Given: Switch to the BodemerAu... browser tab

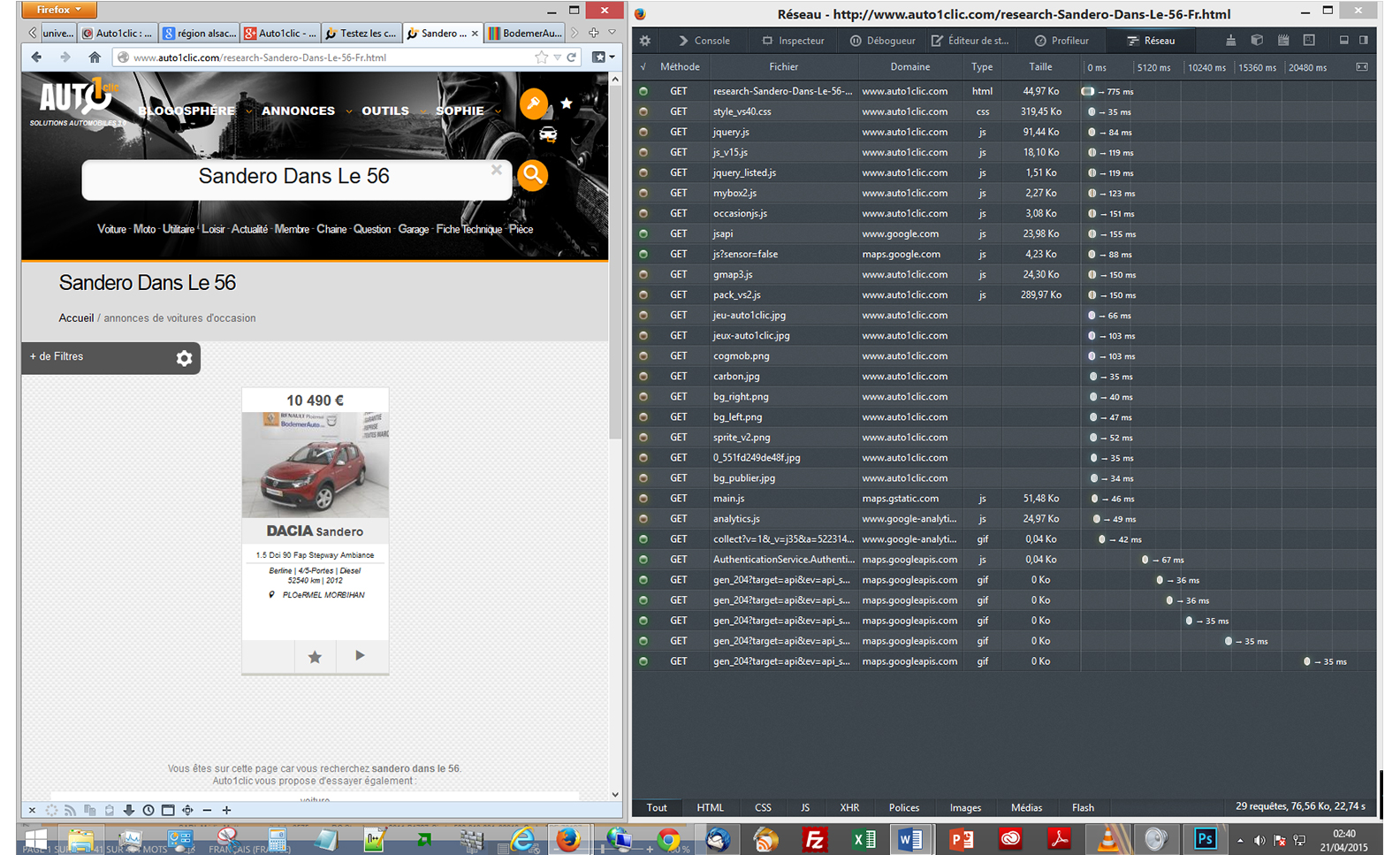Looking at the screenshot, I should [526, 34].
